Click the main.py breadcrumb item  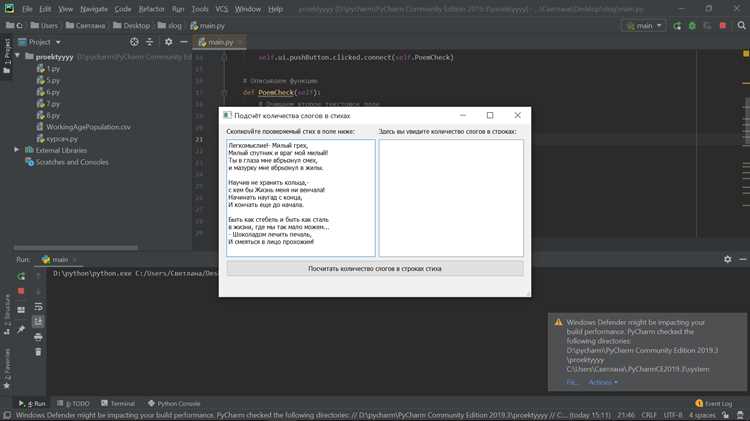pos(207,26)
